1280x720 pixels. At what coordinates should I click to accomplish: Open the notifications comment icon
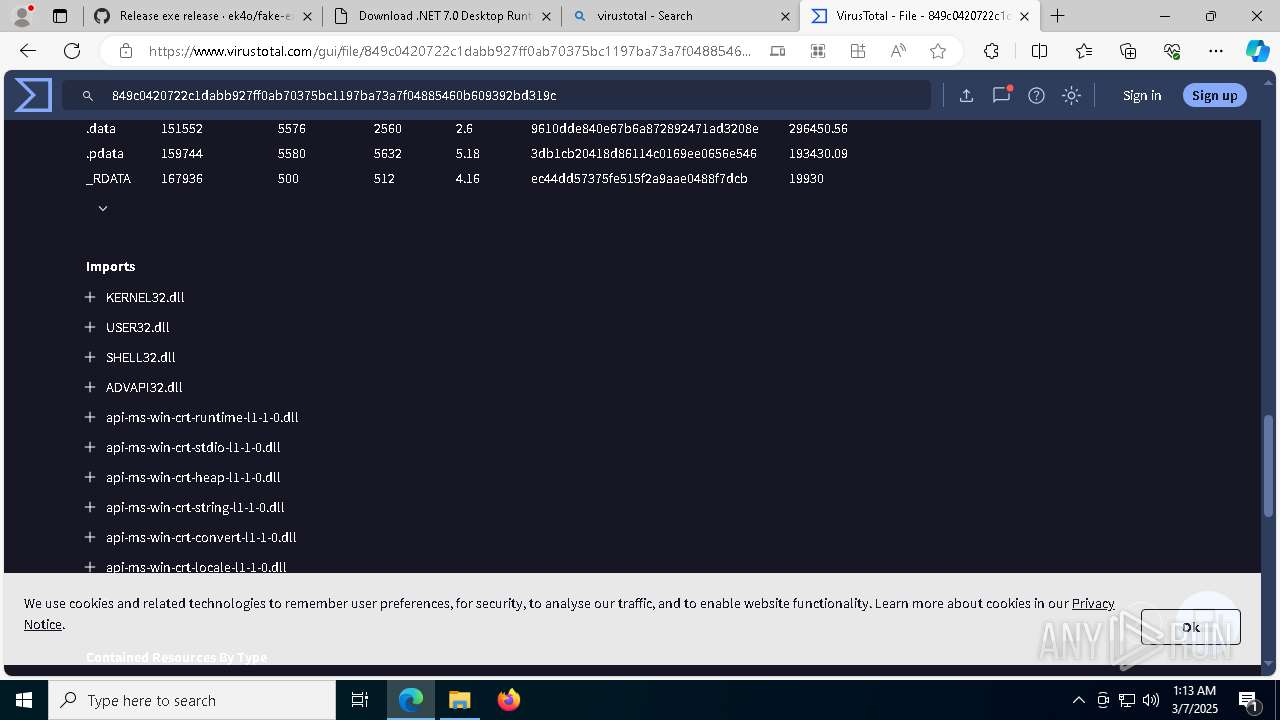point(1001,95)
